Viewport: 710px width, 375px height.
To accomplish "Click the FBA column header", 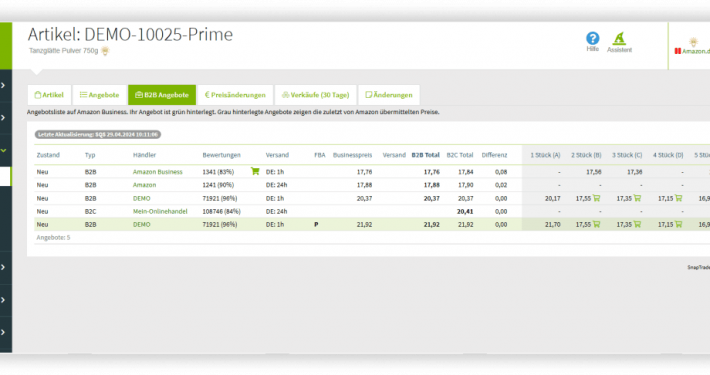I will 320,155.
